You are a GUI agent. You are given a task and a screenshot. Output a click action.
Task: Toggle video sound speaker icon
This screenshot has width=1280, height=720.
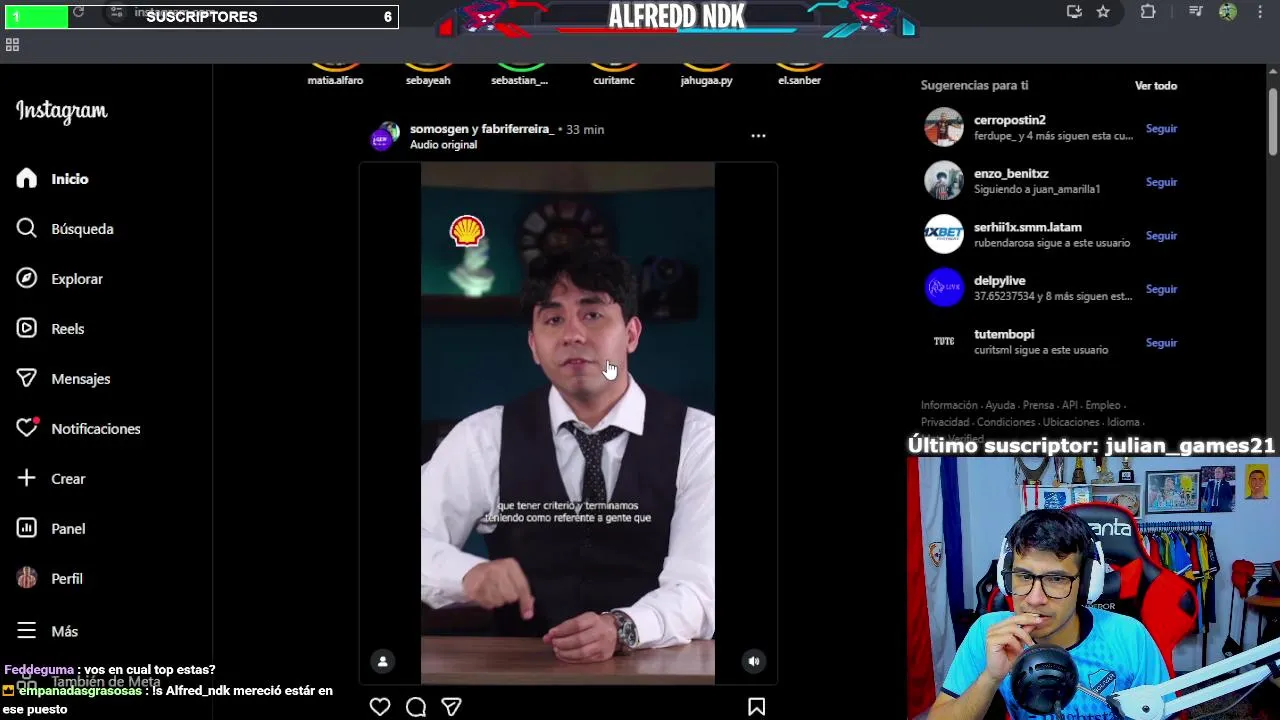pyautogui.click(x=754, y=661)
